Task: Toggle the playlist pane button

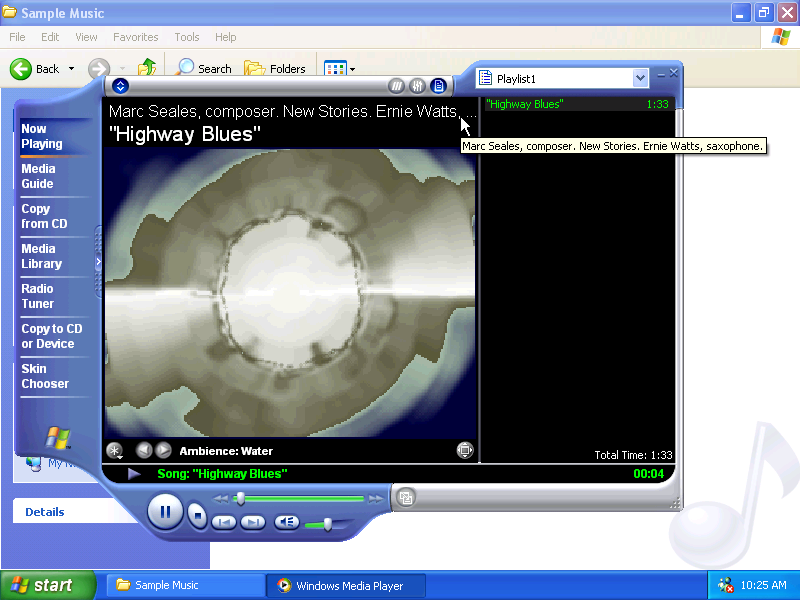Action: click(438, 86)
